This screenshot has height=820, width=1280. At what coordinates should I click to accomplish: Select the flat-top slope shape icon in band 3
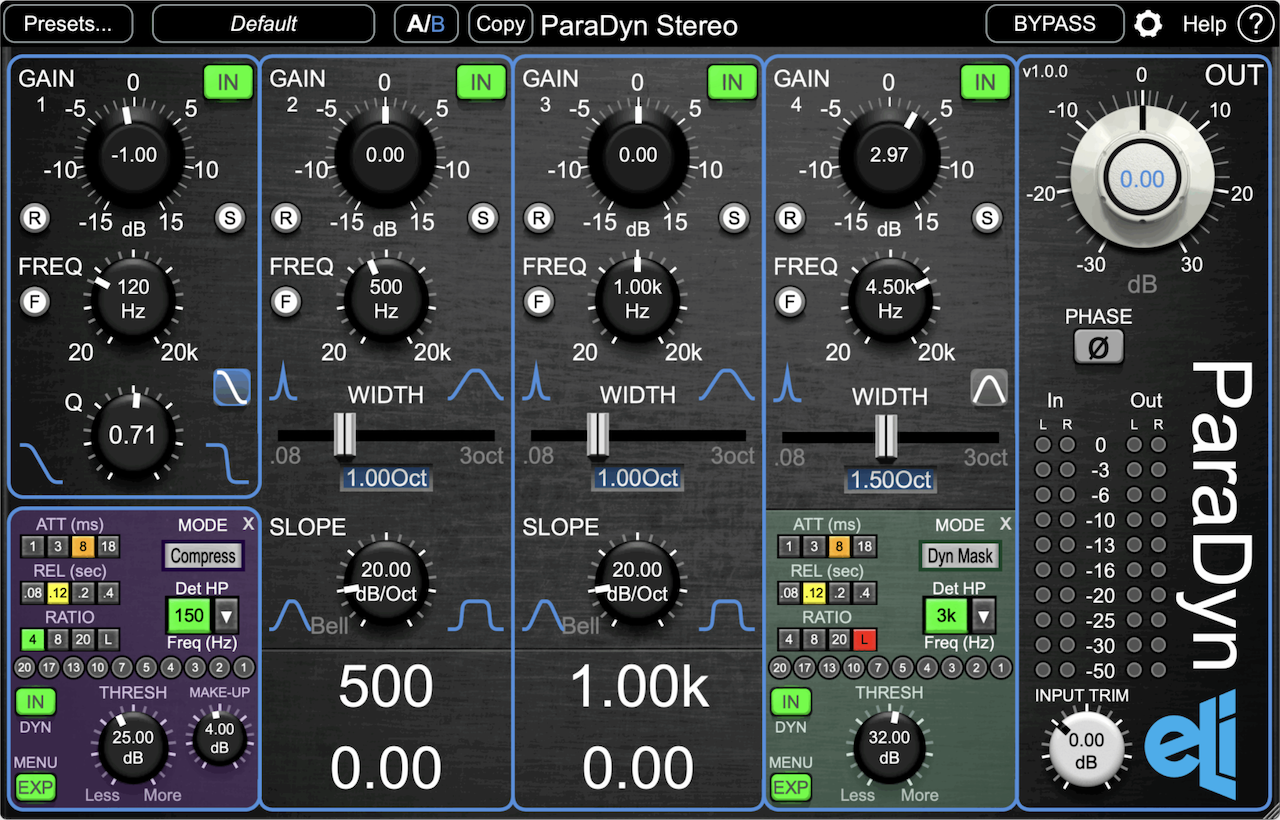pos(729,615)
